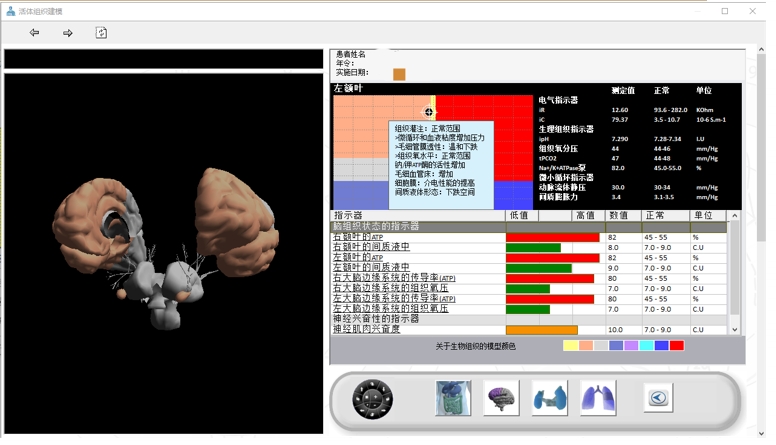Click the 左额叶 heading on tissue map
776x445 pixels.
pyautogui.click(x=348, y=88)
